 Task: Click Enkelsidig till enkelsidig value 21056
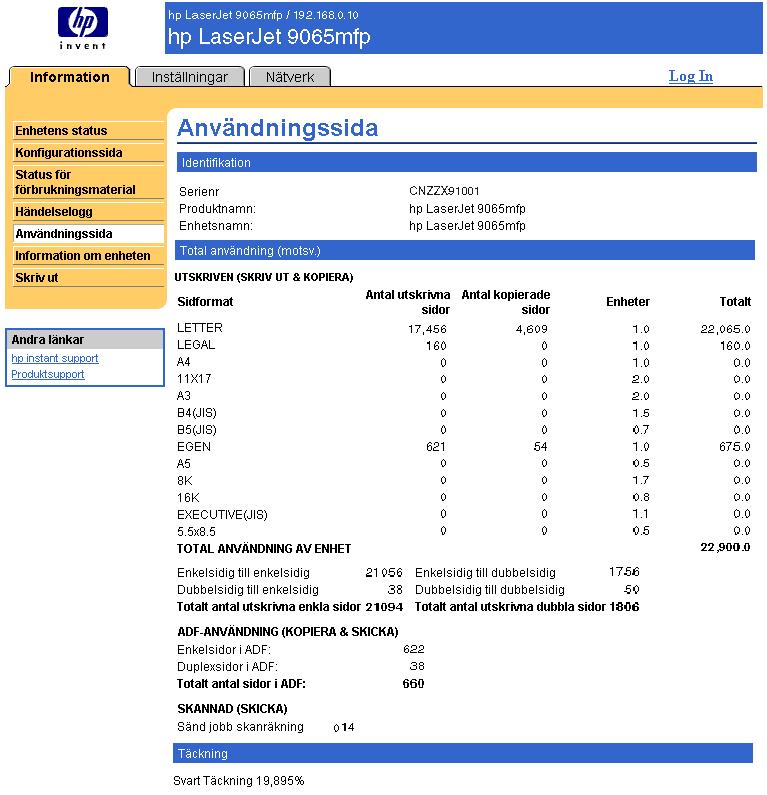click(384, 573)
